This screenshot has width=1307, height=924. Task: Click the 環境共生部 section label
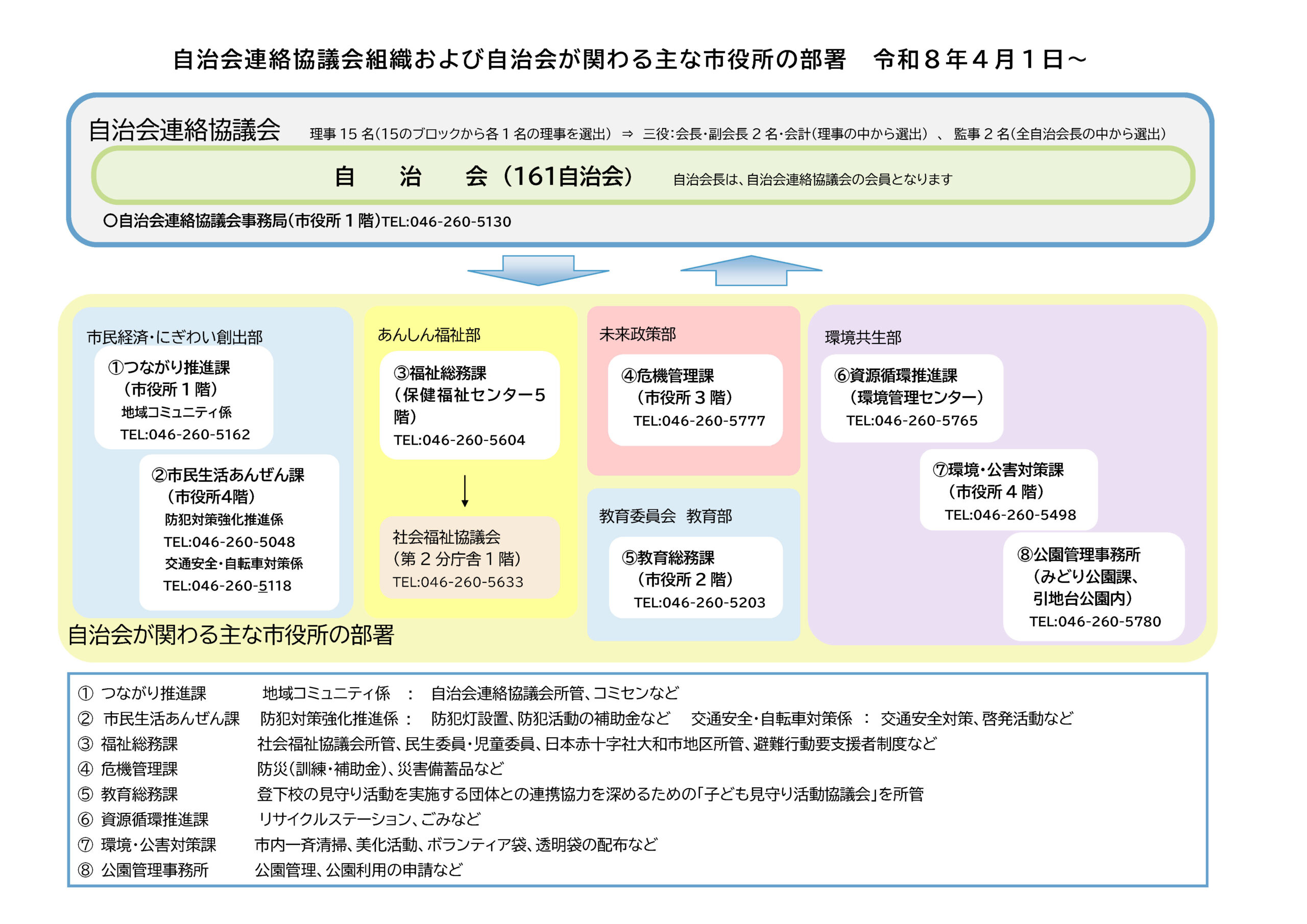pos(863,337)
